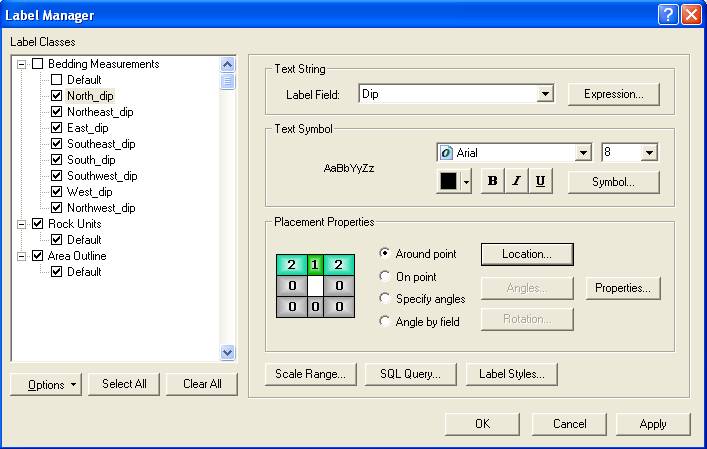Image resolution: width=707 pixels, height=449 pixels.
Task: Open the text color dropdown arrow
Action: pyautogui.click(x=467, y=182)
